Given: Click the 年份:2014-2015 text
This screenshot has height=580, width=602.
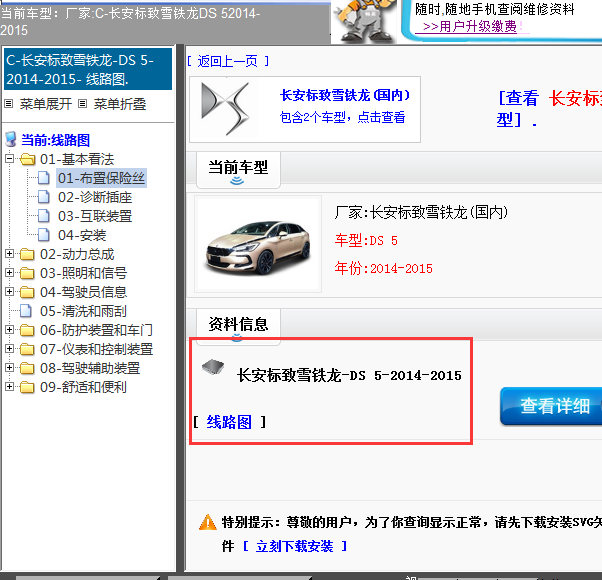Looking at the screenshot, I should click(383, 268).
